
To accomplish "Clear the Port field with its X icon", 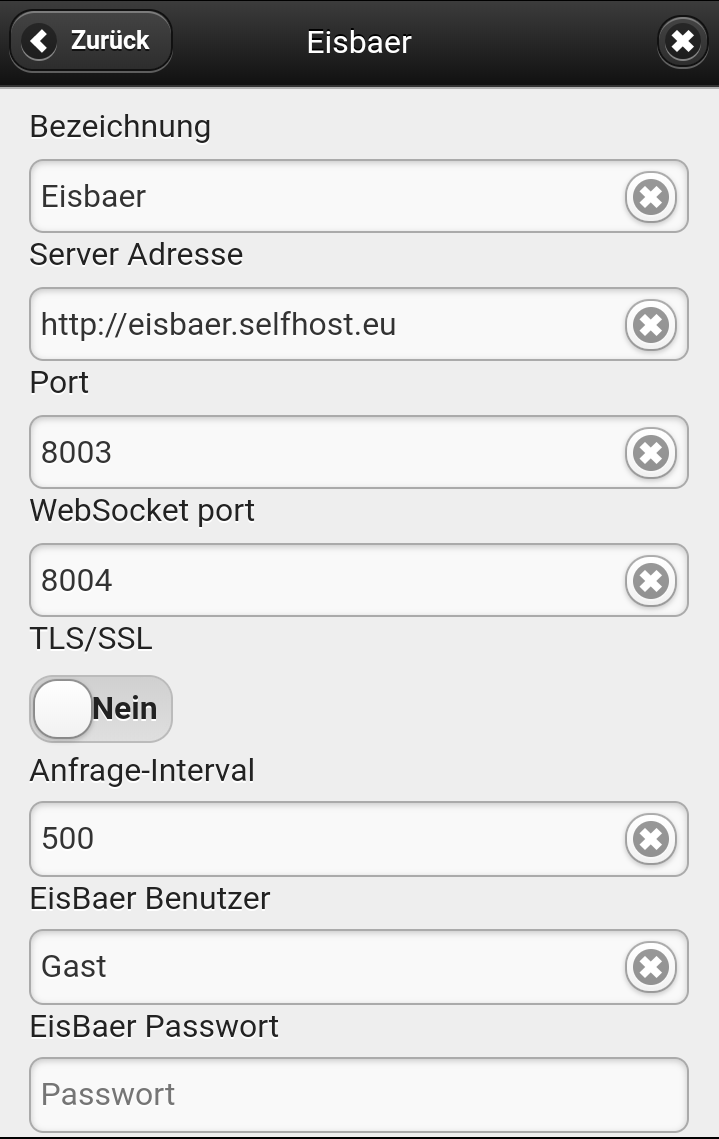I will 651,452.
